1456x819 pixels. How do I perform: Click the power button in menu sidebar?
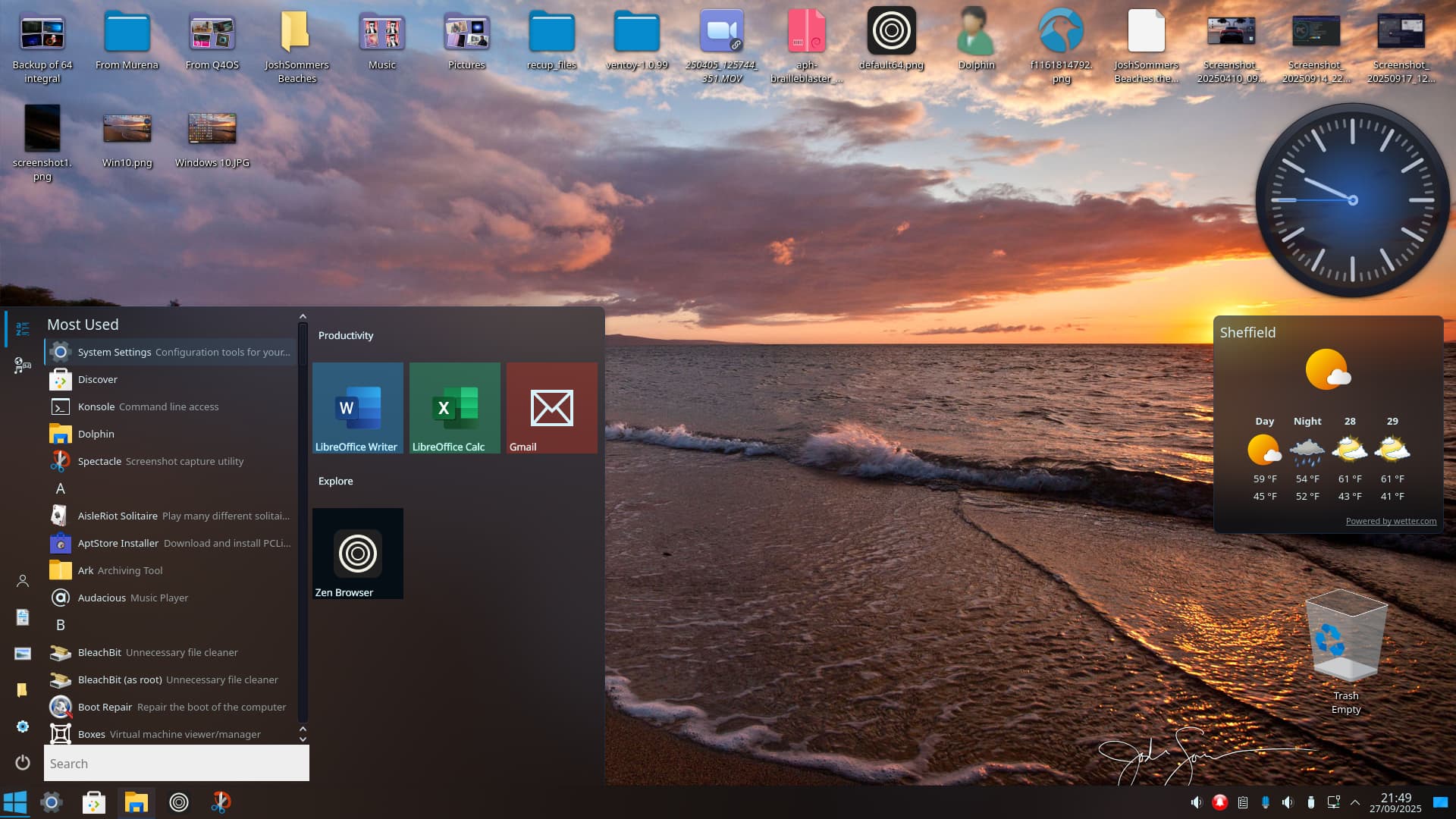click(x=23, y=762)
